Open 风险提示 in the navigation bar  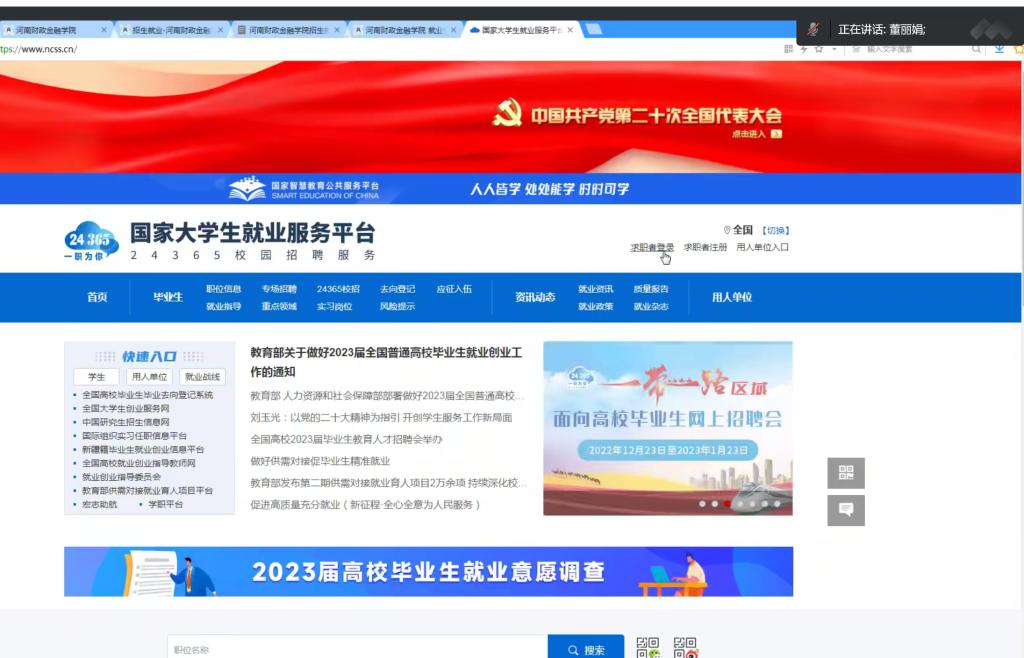(x=397, y=306)
